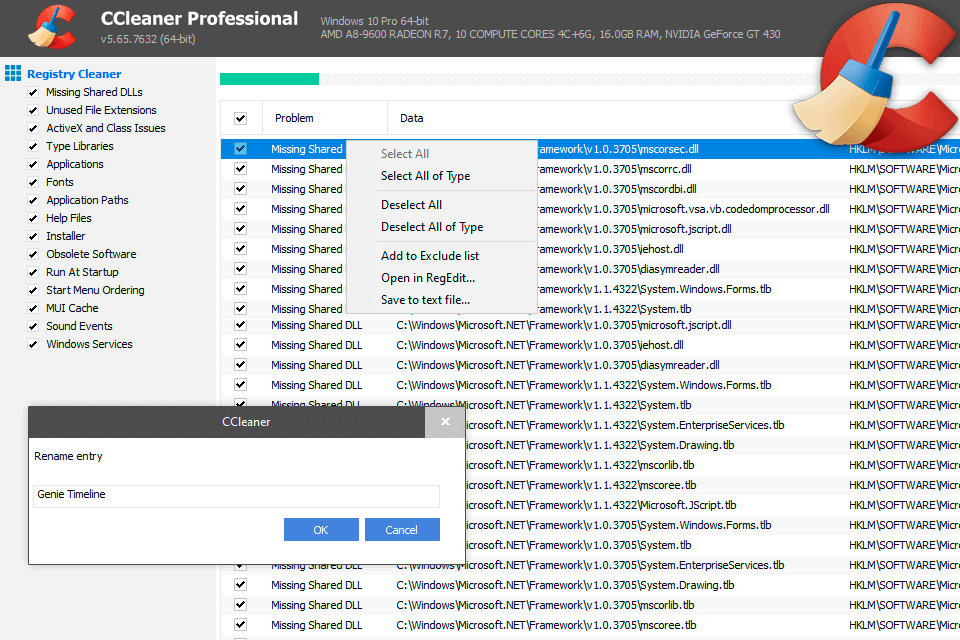Image resolution: width=960 pixels, height=640 pixels.
Task: Choose Deselect All of Type menu entry
Action: coord(432,227)
